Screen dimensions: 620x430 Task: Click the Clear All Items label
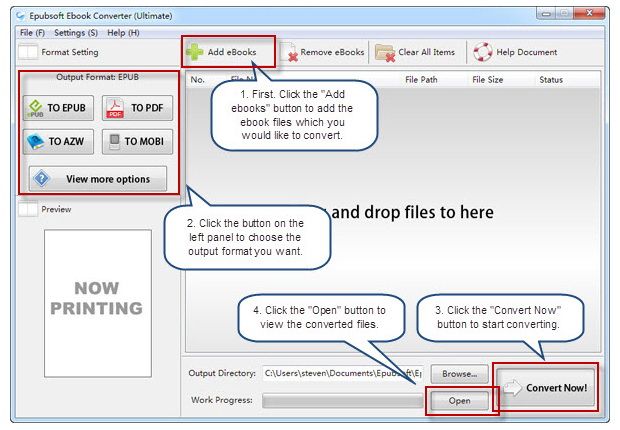click(426, 52)
